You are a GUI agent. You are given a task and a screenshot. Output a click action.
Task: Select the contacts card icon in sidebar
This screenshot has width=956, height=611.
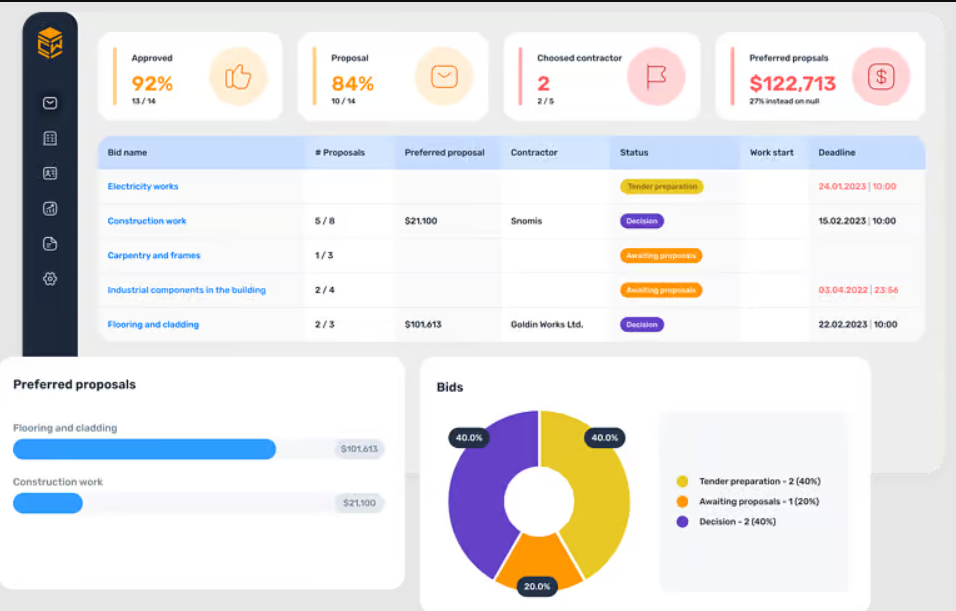[x=50, y=173]
